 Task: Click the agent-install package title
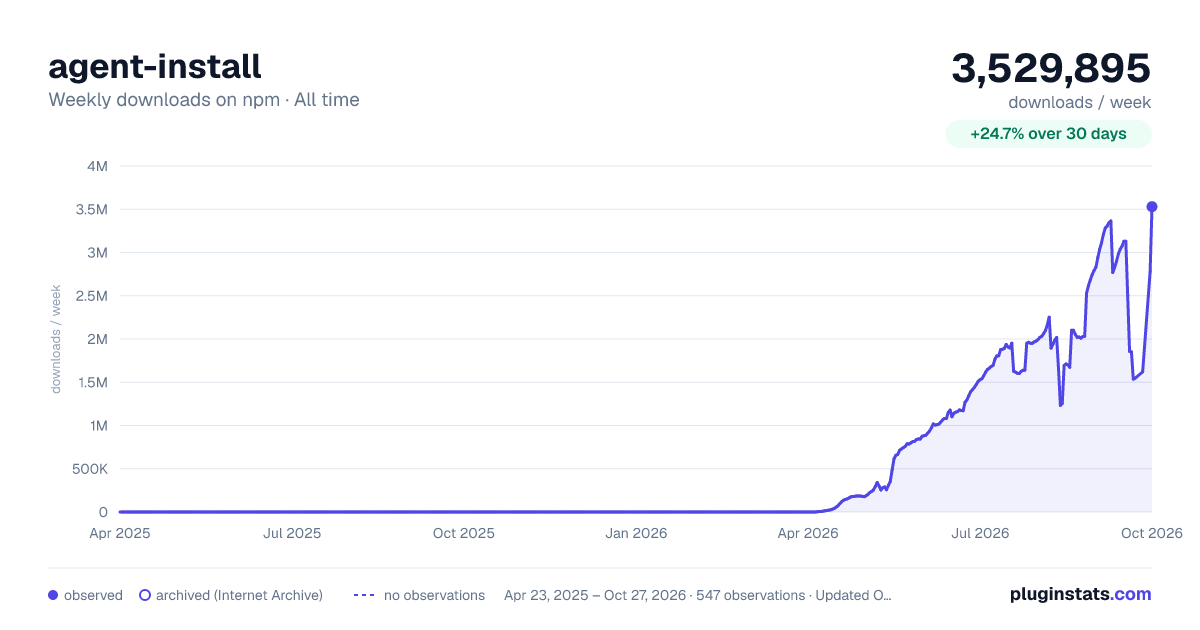click(155, 66)
